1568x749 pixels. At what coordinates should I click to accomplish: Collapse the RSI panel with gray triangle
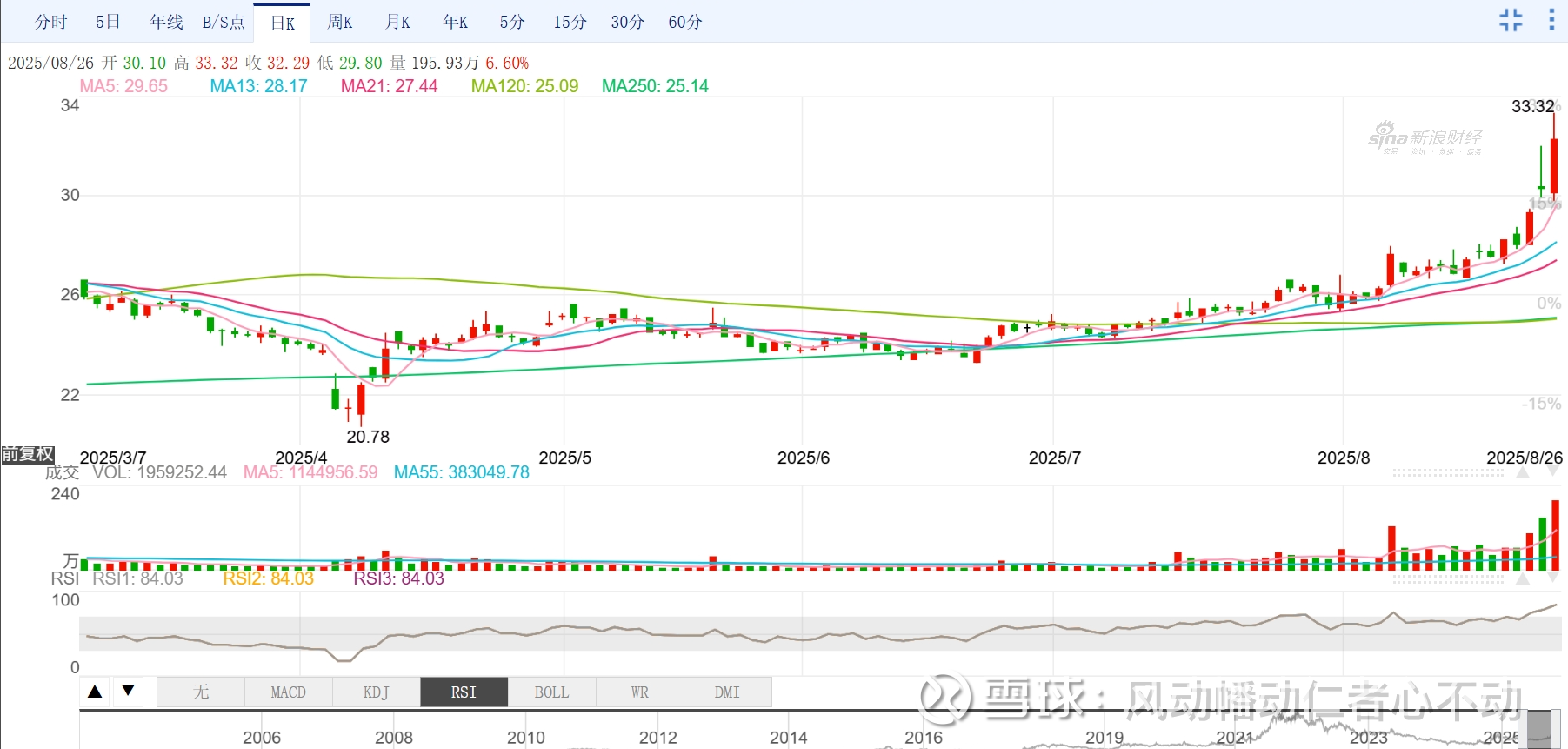pos(1522,578)
